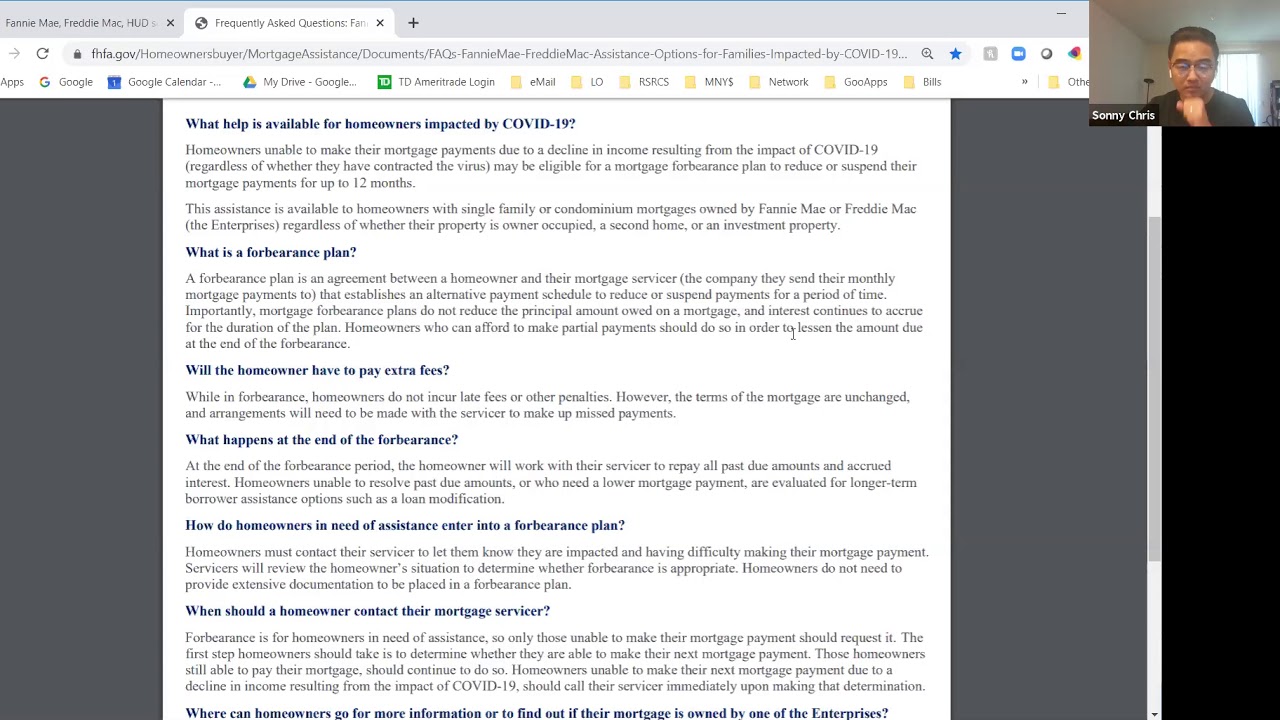This screenshot has height=720, width=1280.
Task: Expand the eMail bookmarks folder
Action: [533, 82]
